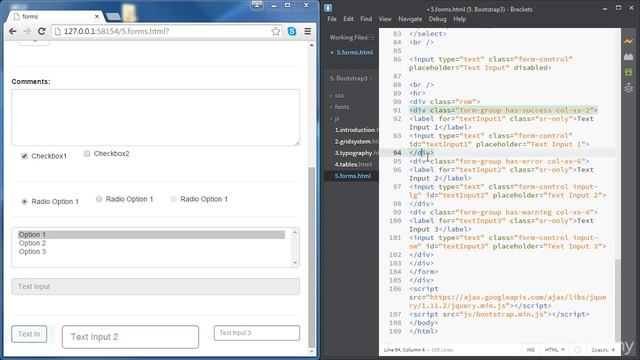Select Option 2 in the listbox
The width and height of the screenshot is (640, 360).
point(151,243)
